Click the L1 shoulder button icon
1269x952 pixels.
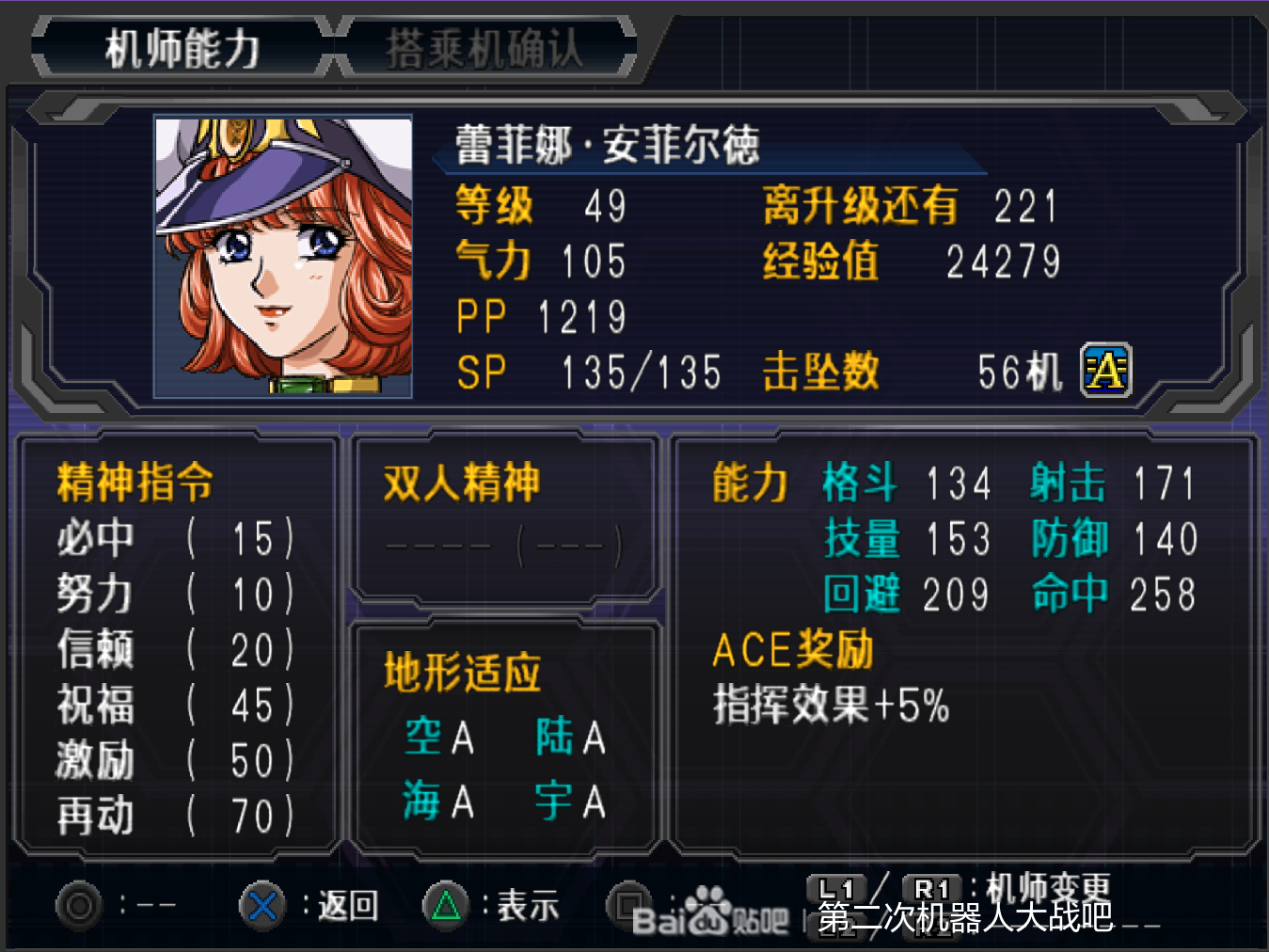tap(835, 889)
